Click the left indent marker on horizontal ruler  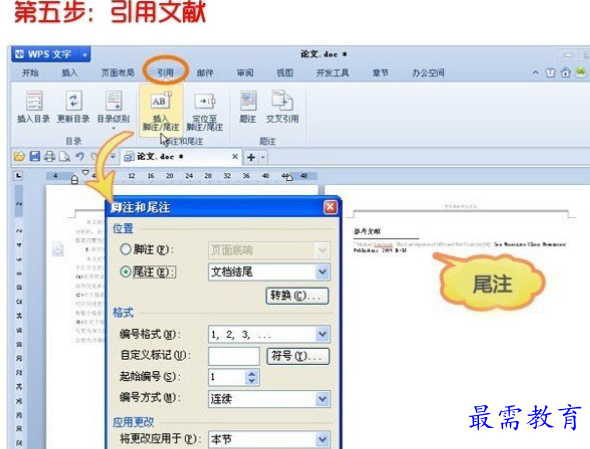click(75, 180)
